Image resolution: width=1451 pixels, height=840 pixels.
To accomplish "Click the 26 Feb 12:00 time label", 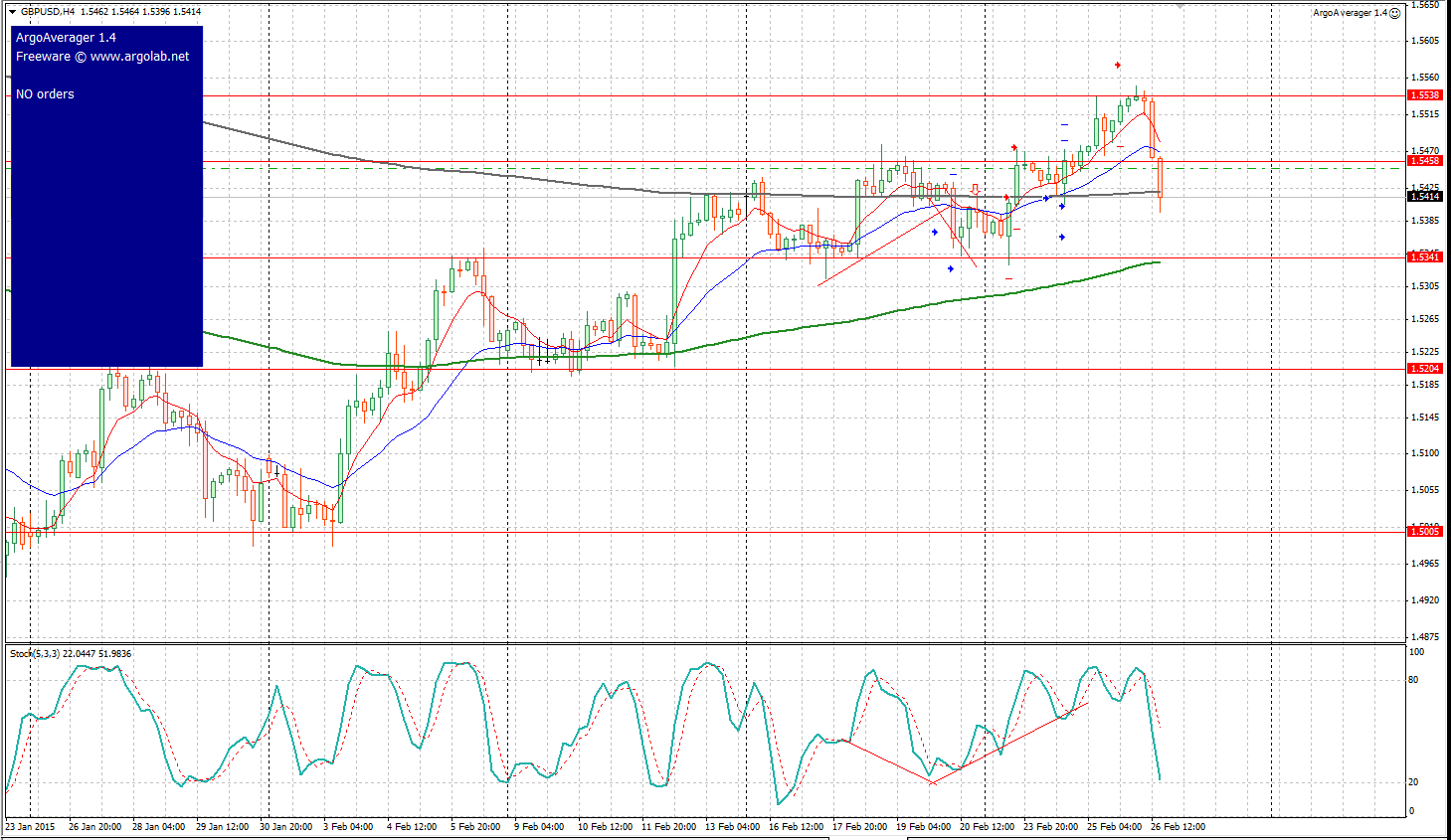I will (x=1178, y=827).
